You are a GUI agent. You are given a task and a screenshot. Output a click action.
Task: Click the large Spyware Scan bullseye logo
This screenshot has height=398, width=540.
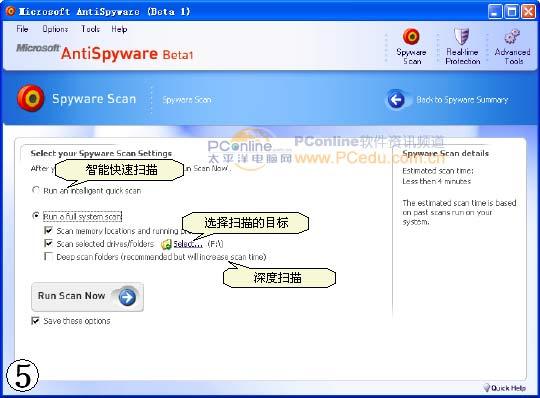pos(31,98)
